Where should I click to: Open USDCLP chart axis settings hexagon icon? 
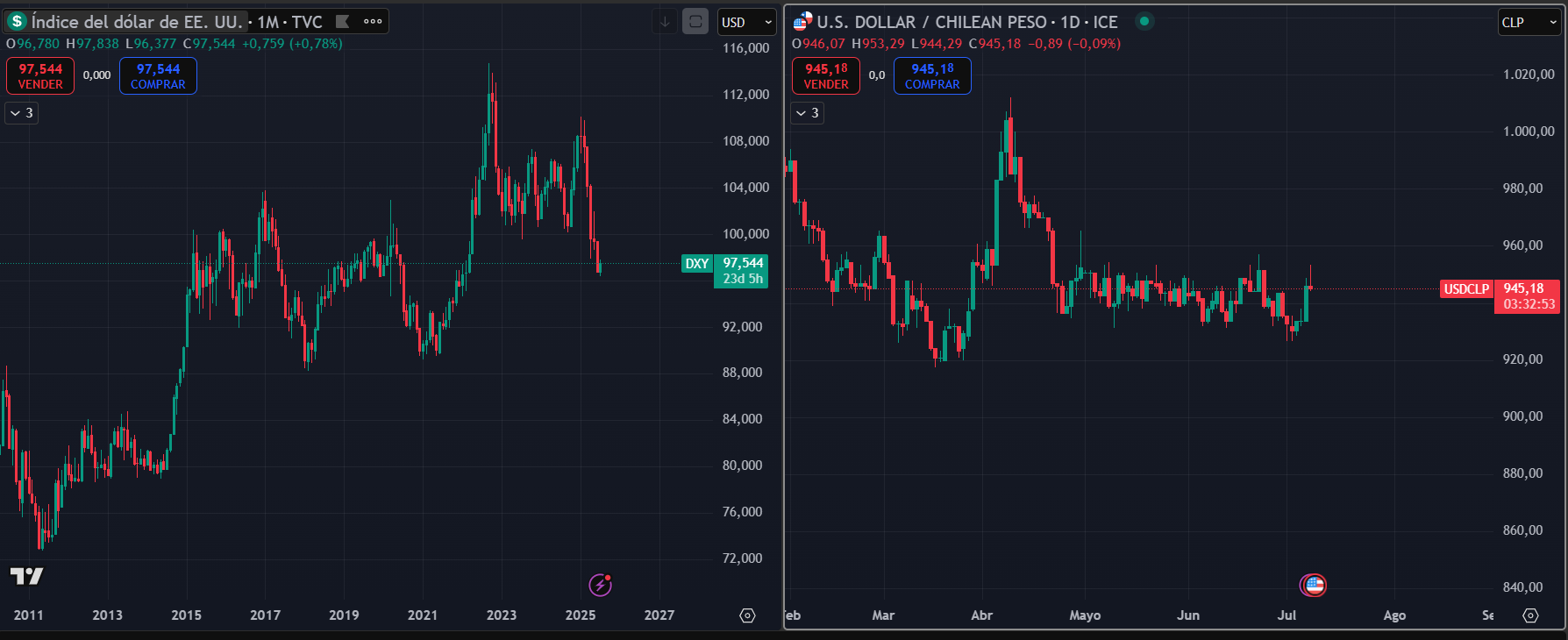pyautogui.click(x=1530, y=615)
